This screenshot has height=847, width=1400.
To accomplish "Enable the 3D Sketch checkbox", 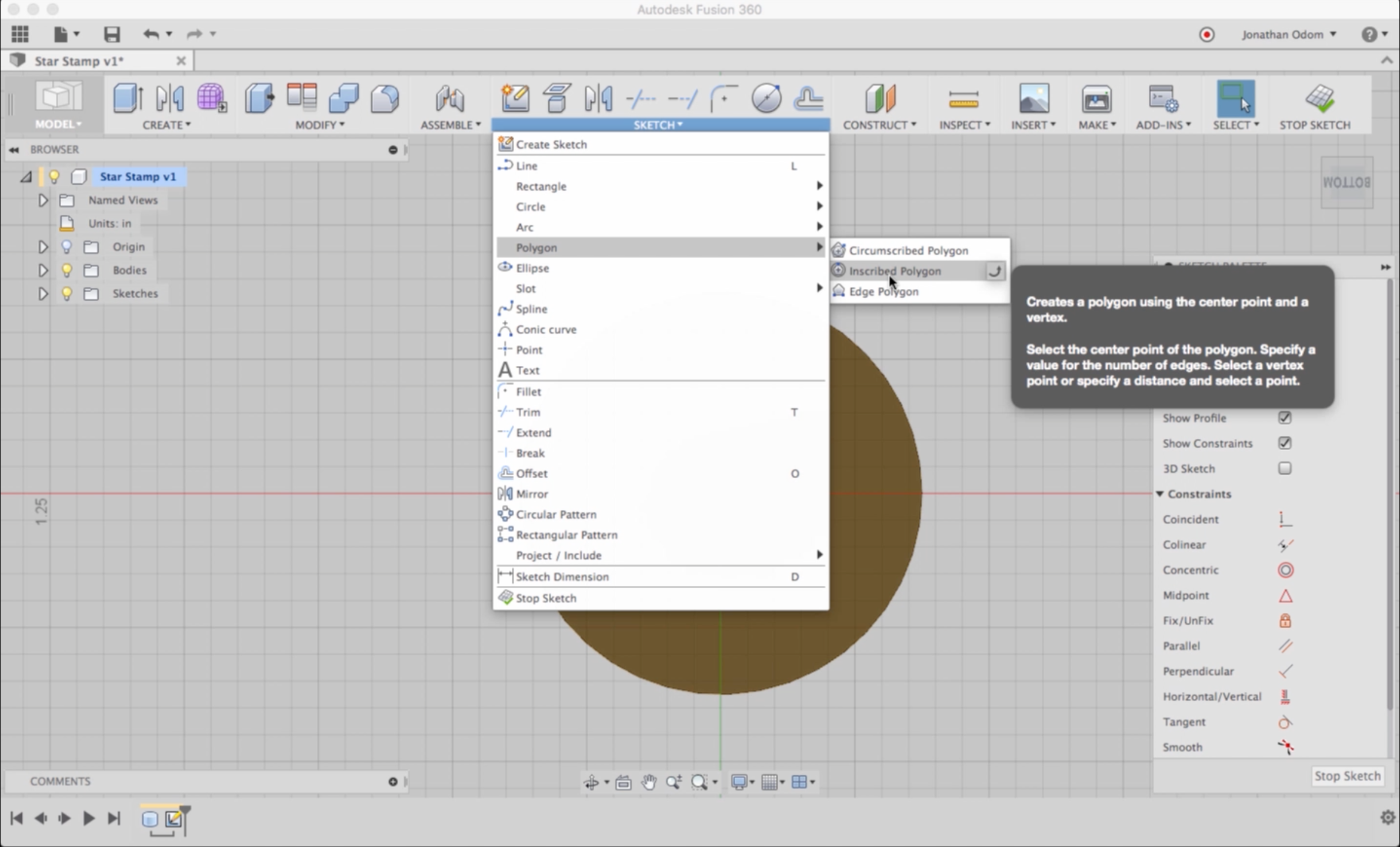I will click(x=1285, y=468).
